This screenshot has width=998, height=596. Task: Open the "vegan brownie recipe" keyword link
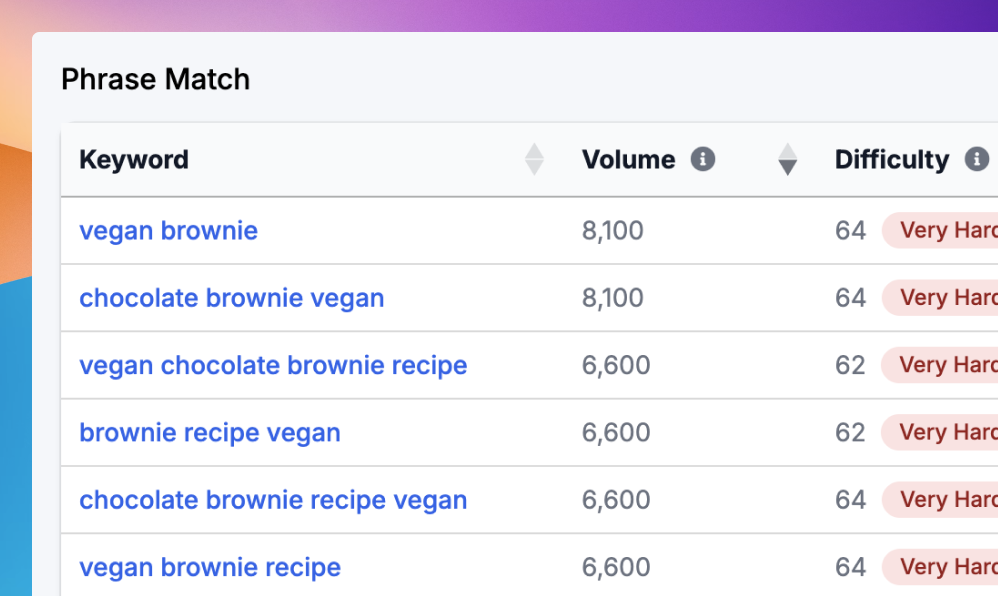(210, 568)
